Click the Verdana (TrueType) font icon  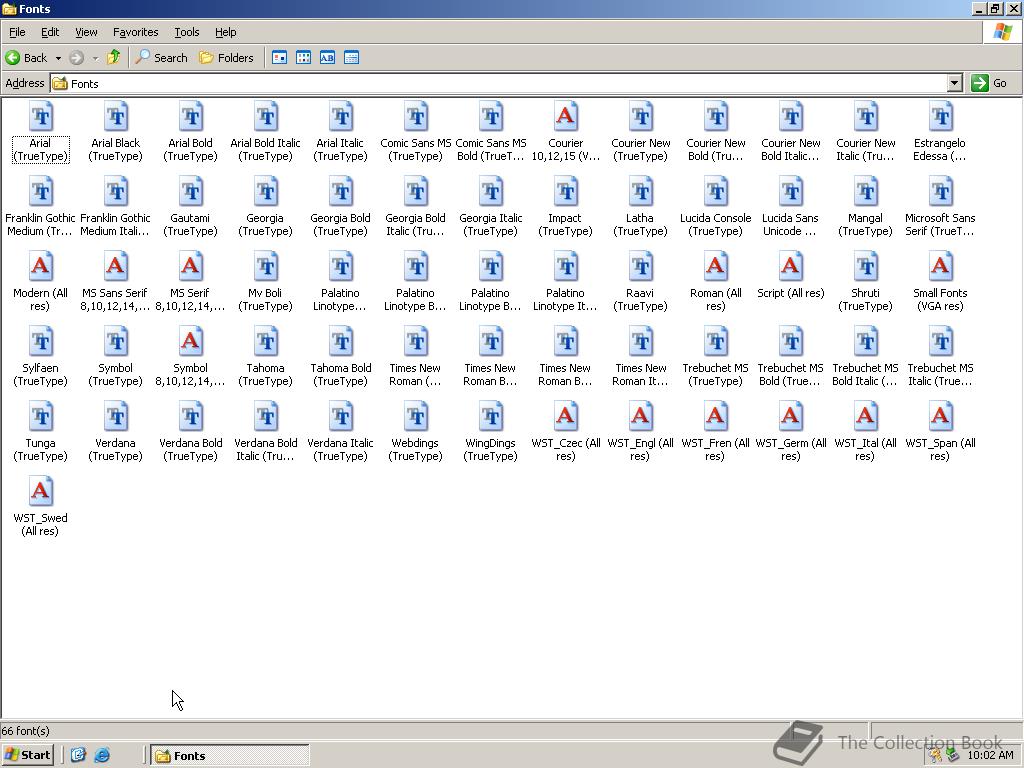click(x=116, y=417)
